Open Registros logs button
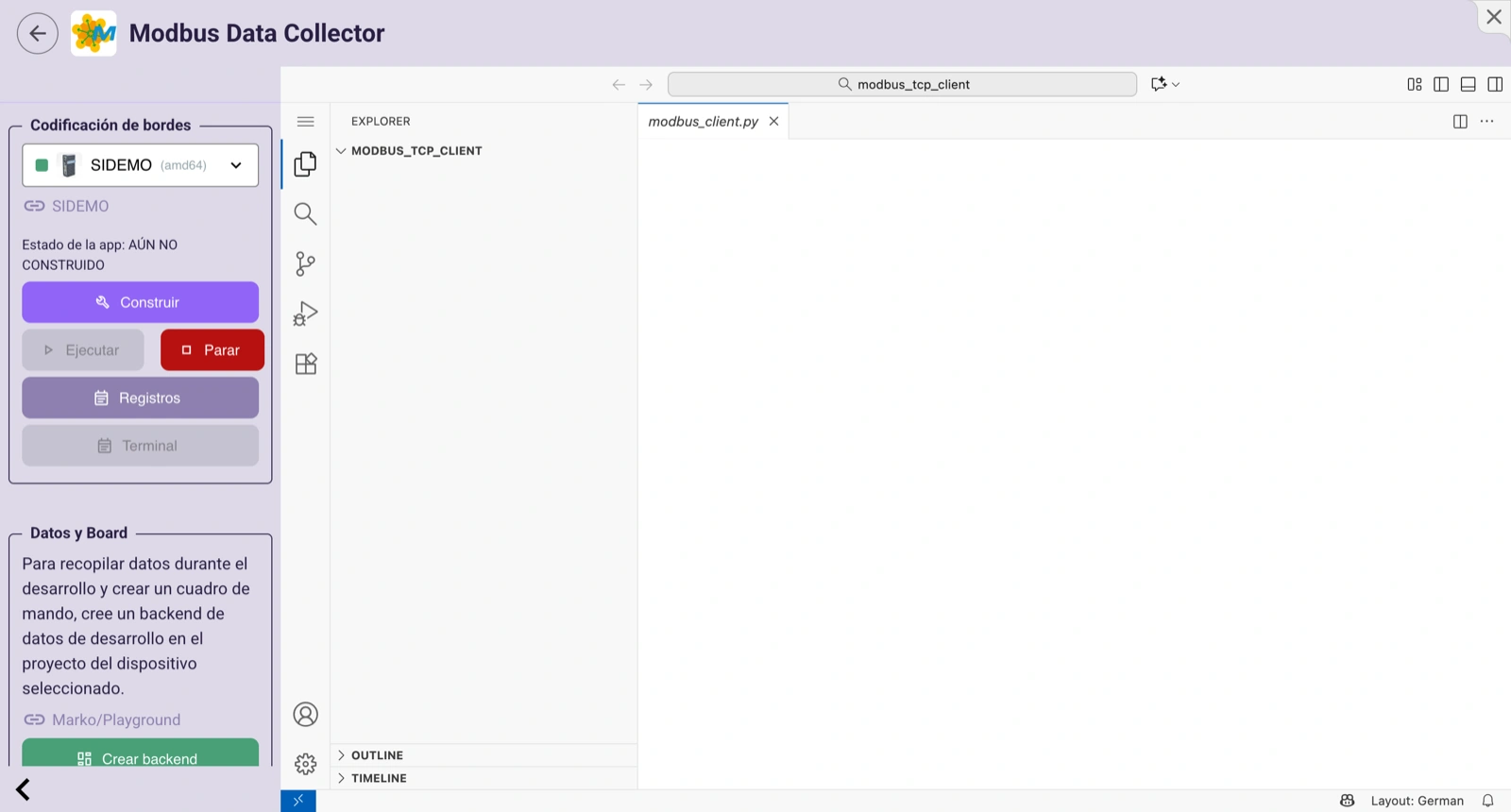The image size is (1511, 812). coord(140,398)
